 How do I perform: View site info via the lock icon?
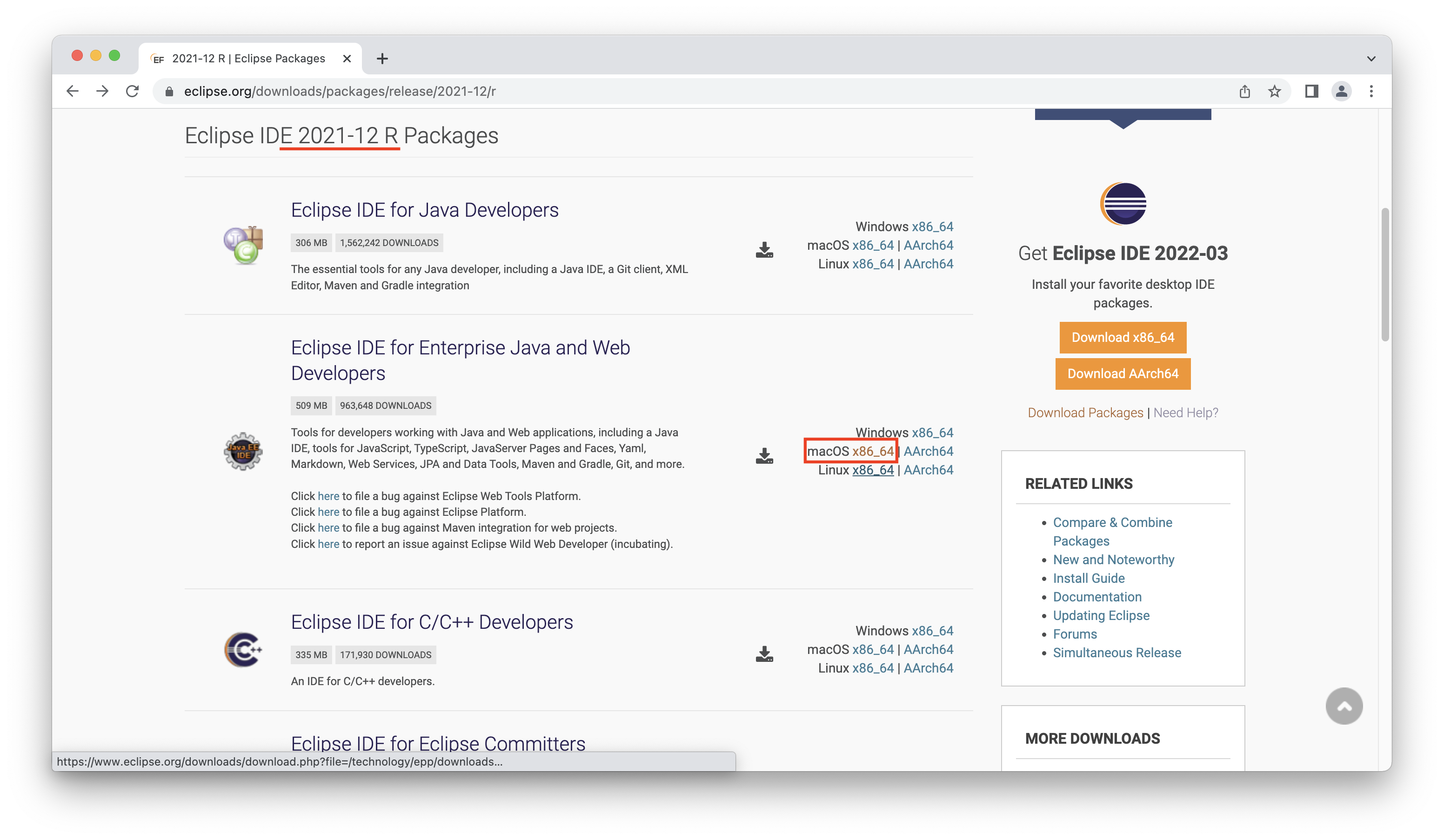(169, 91)
